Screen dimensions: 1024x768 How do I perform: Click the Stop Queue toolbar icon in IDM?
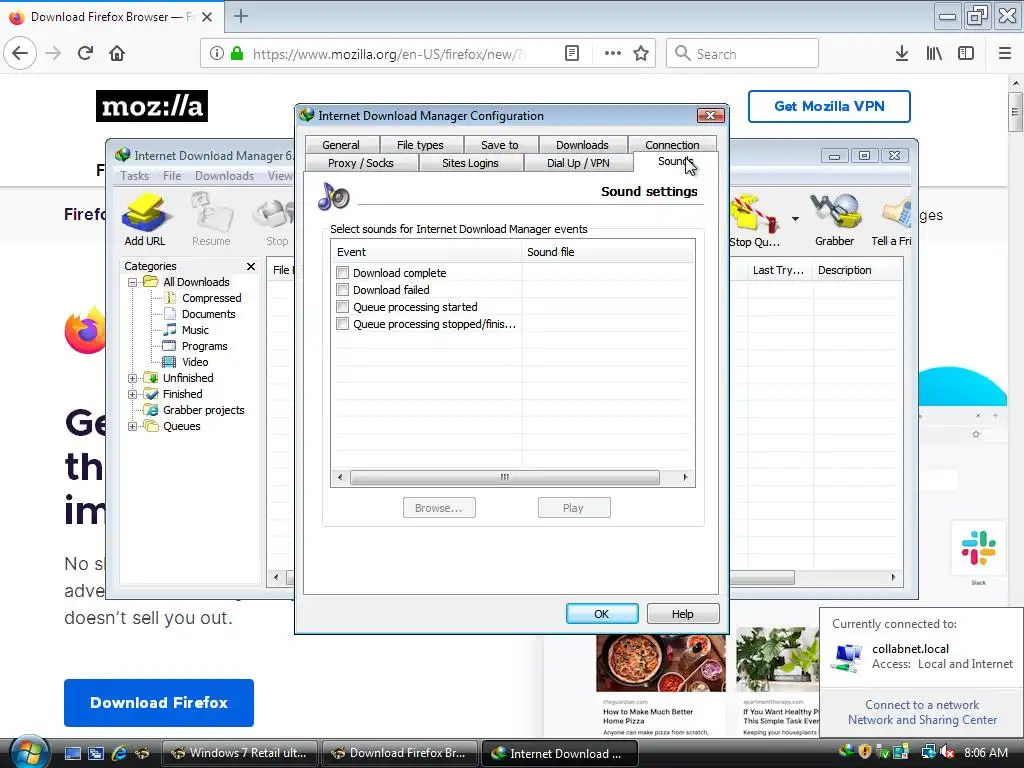coord(754,221)
